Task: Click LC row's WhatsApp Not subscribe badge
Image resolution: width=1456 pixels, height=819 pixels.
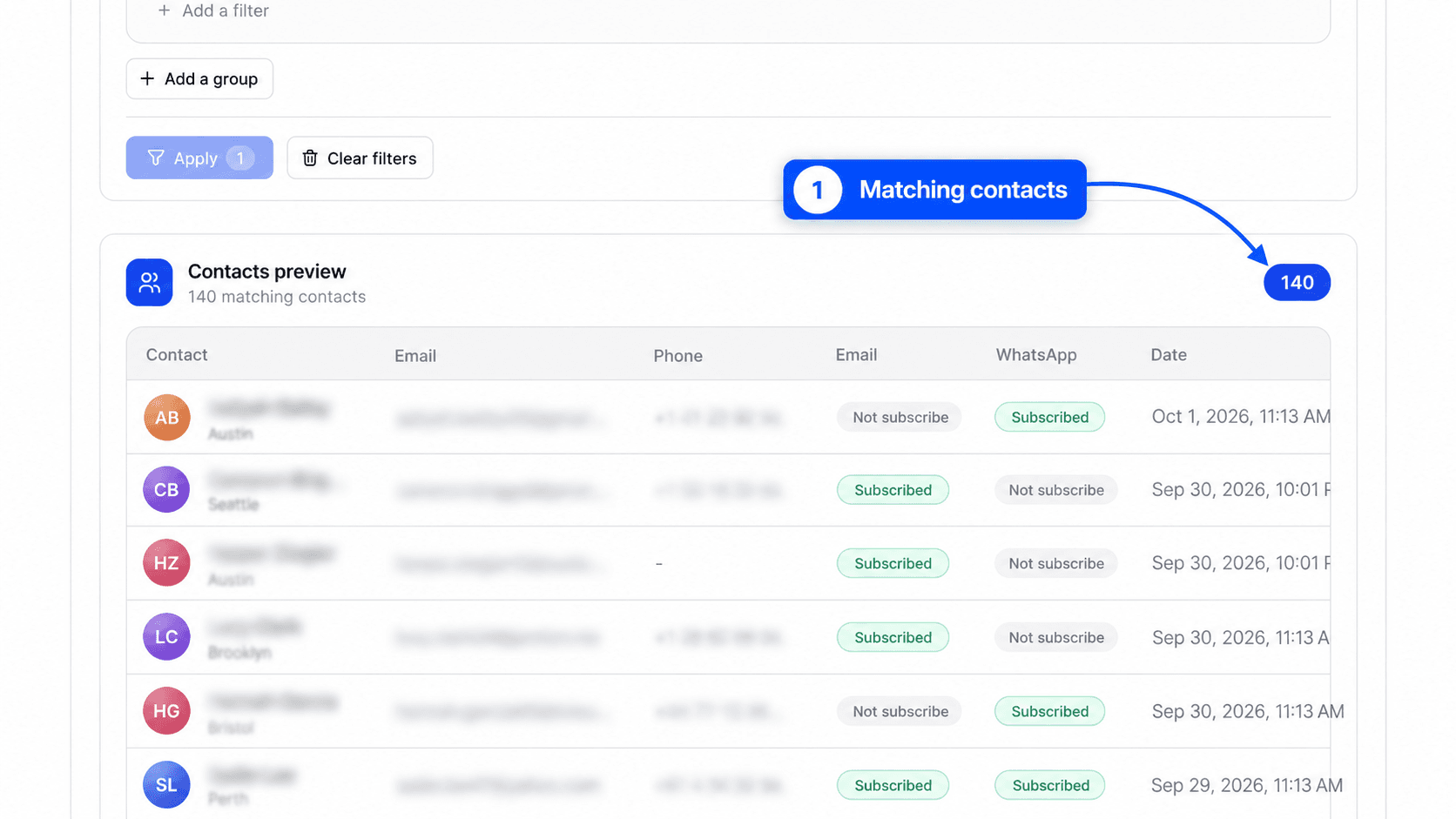Action: click(x=1055, y=637)
